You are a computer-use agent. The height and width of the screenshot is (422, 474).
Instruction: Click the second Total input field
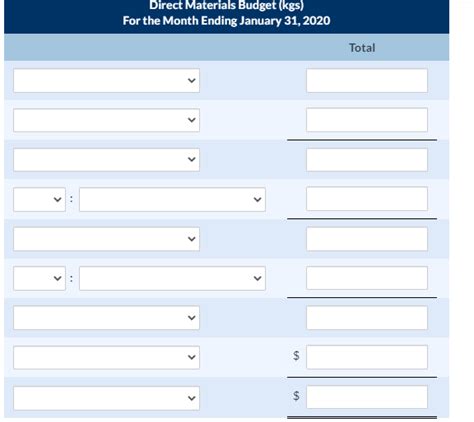pyautogui.click(x=367, y=120)
